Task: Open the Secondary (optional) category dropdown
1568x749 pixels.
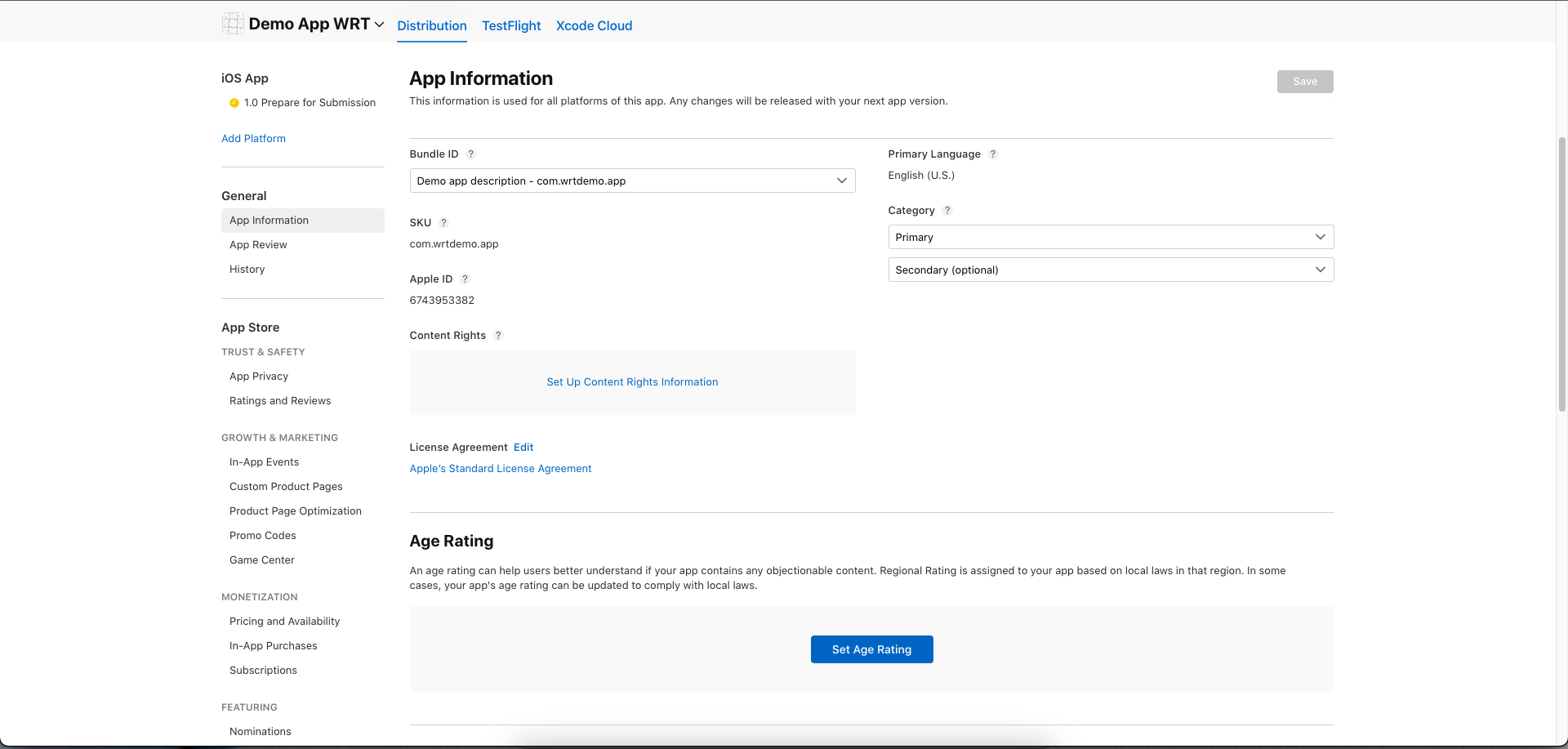Action: tap(1111, 270)
